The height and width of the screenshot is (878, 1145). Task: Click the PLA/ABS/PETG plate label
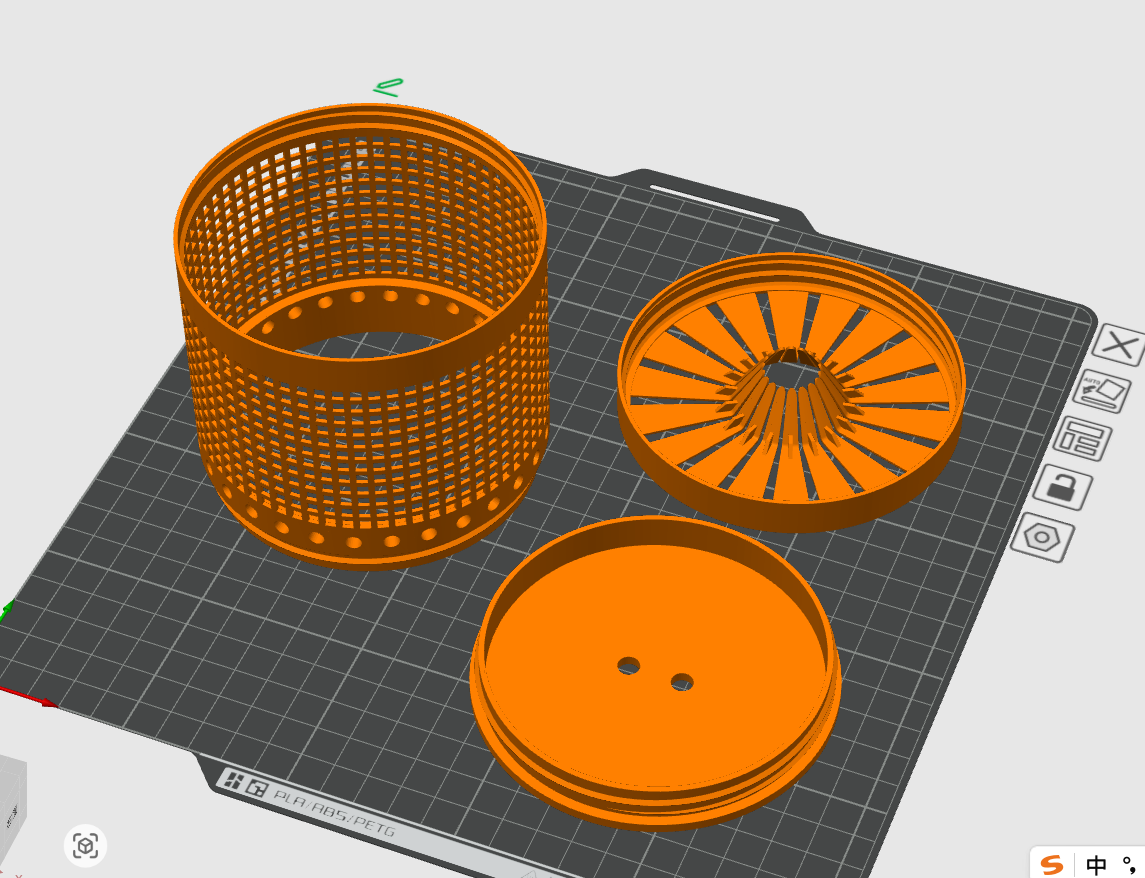[334, 812]
